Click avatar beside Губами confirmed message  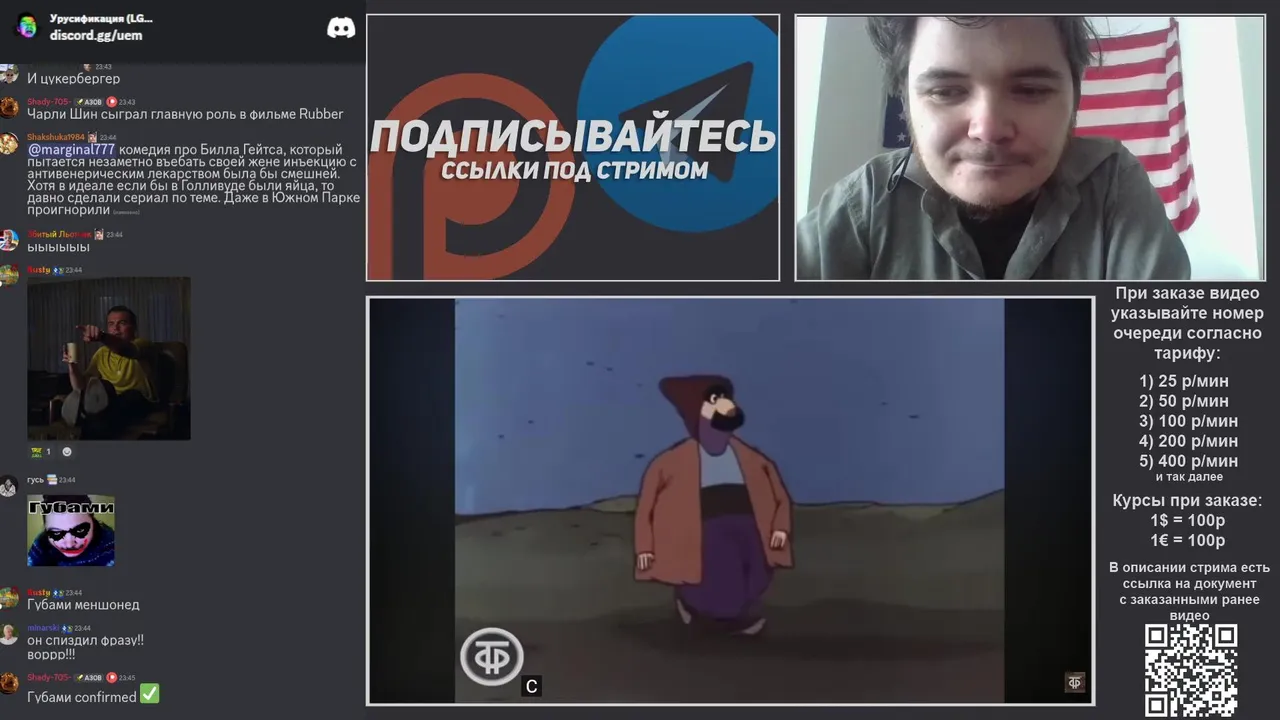(x=8, y=683)
